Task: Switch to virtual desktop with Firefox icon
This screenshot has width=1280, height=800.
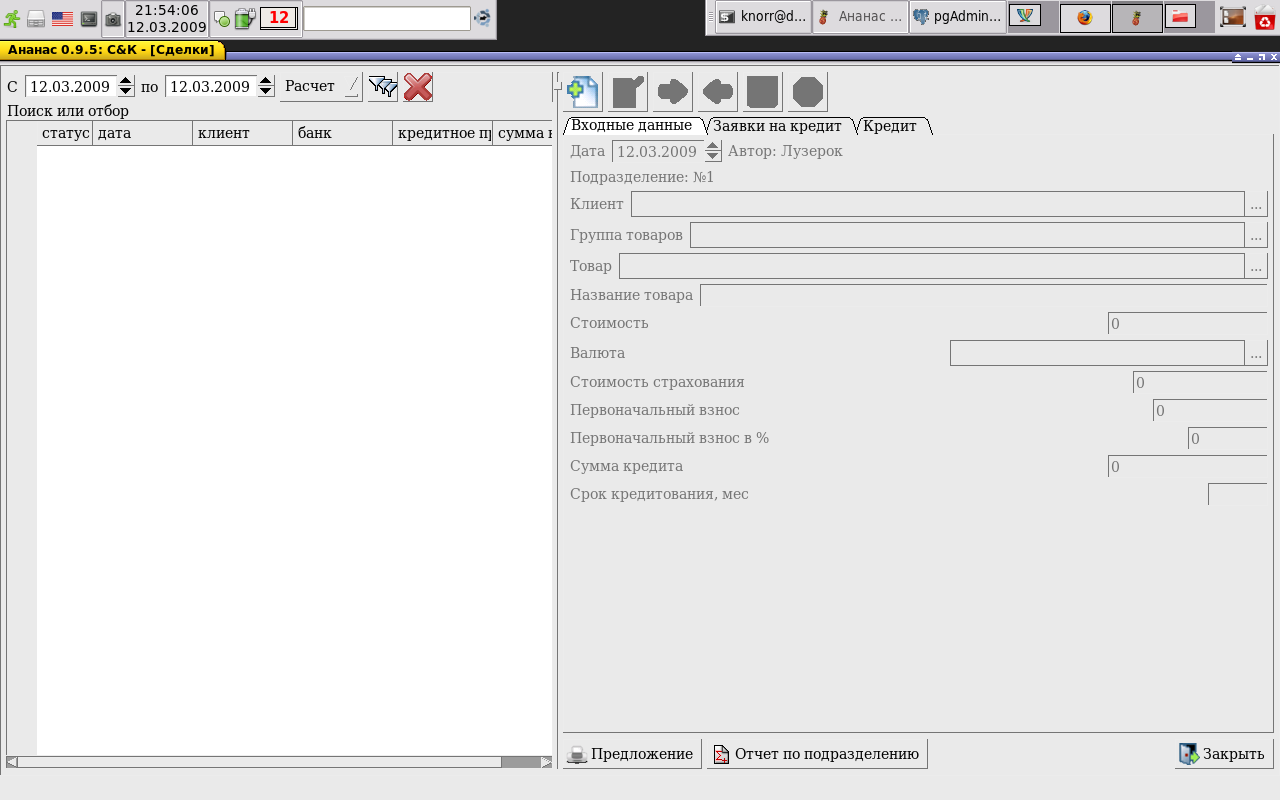Action: pyautogui.click(x=1085, y=17)
